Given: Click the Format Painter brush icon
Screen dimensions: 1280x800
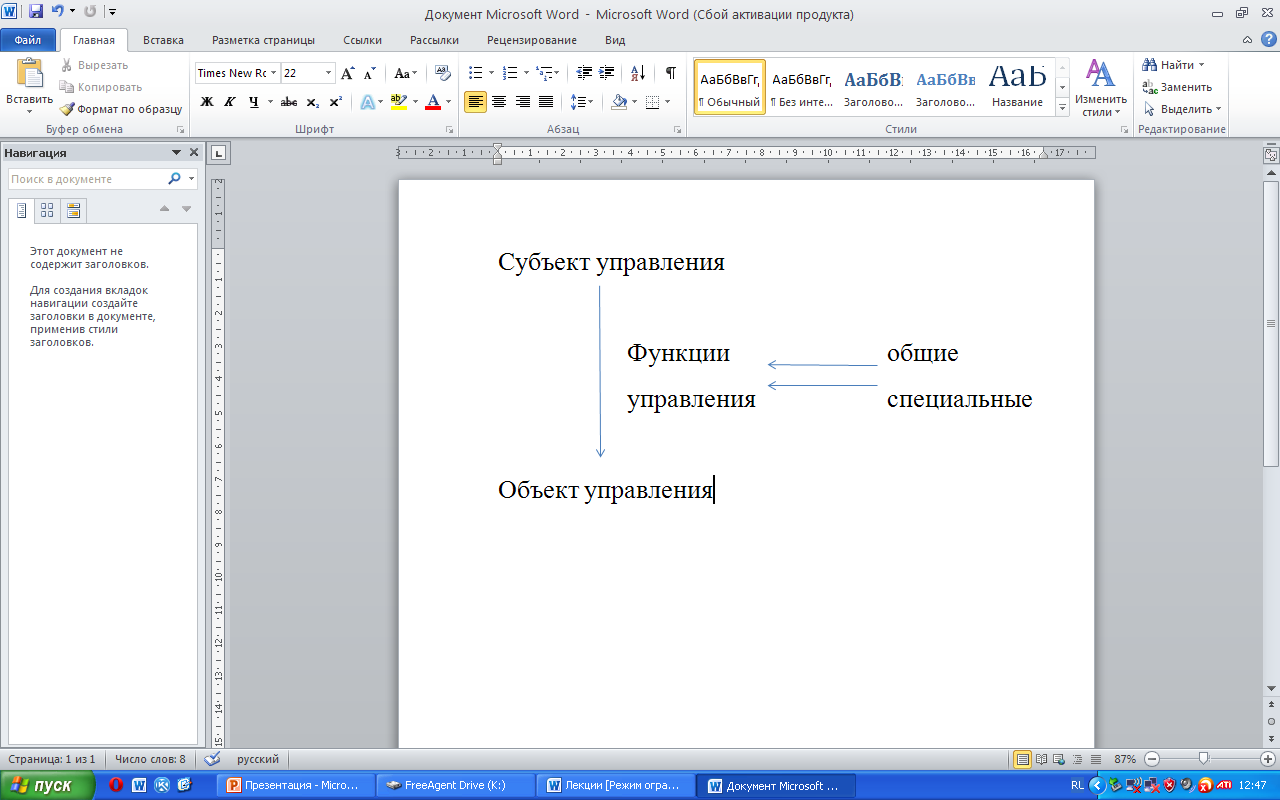Looking at the screenshot, I should click(x=68, y=109).
